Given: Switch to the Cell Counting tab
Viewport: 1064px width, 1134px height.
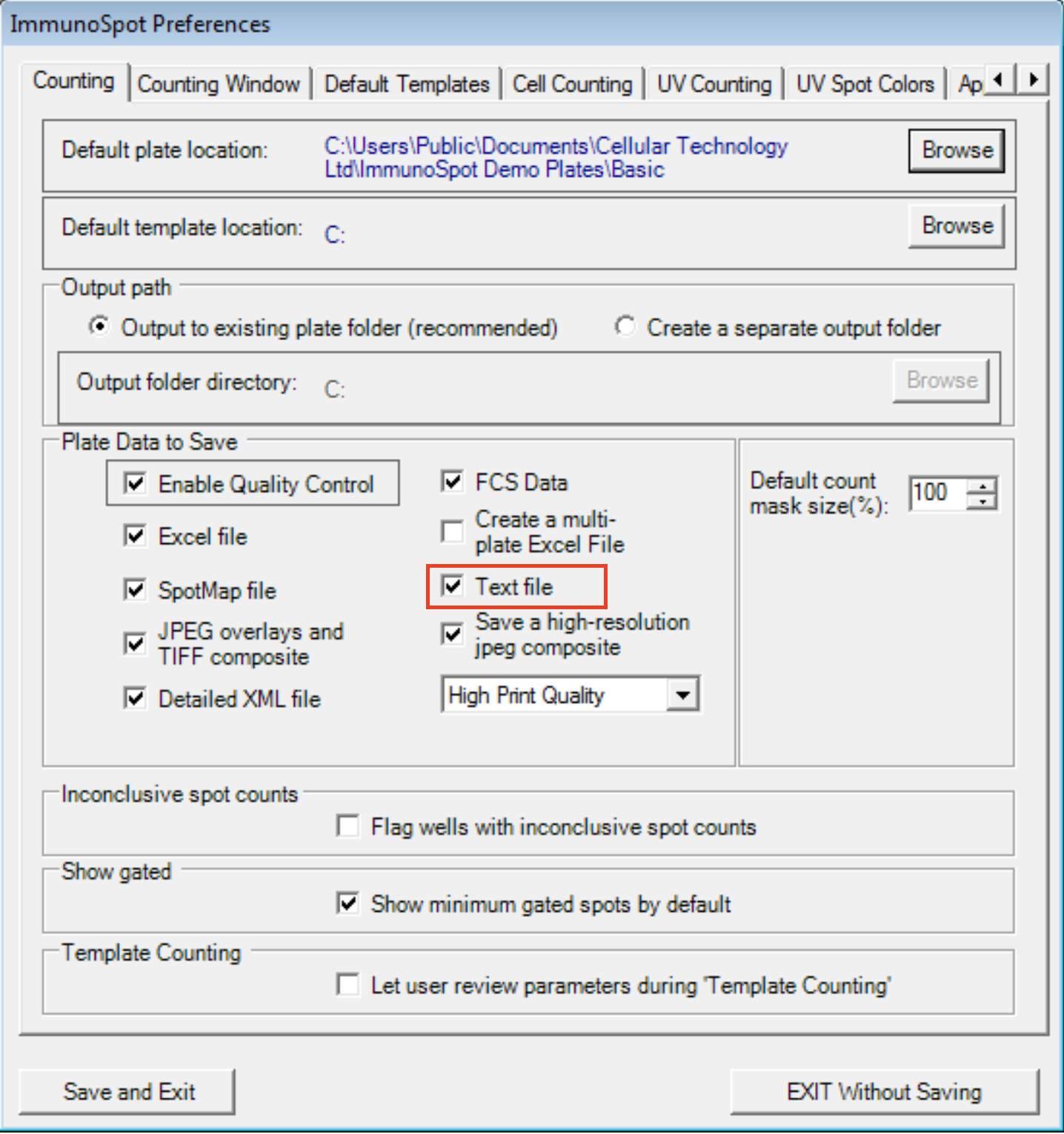Looking at the screenshot, I should [x=573, y=84].
